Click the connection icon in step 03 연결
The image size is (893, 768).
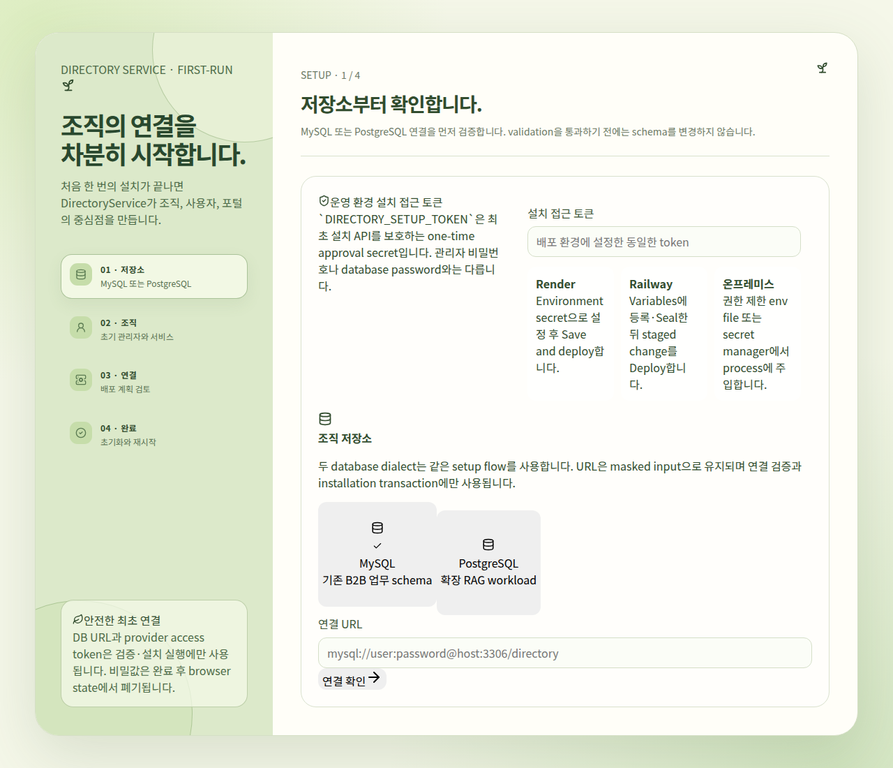[81, 380]
